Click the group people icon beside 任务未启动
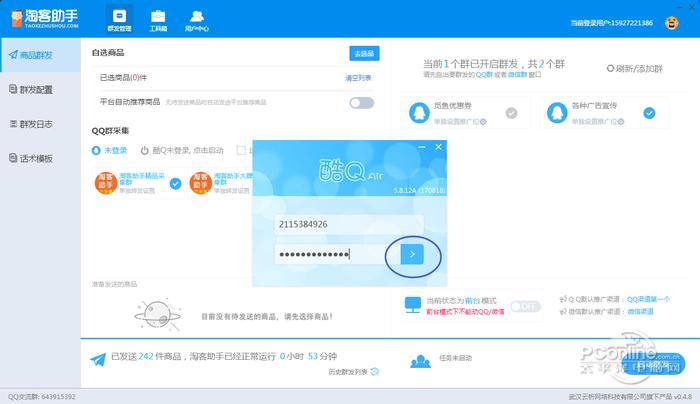 [x=420, y=361]
